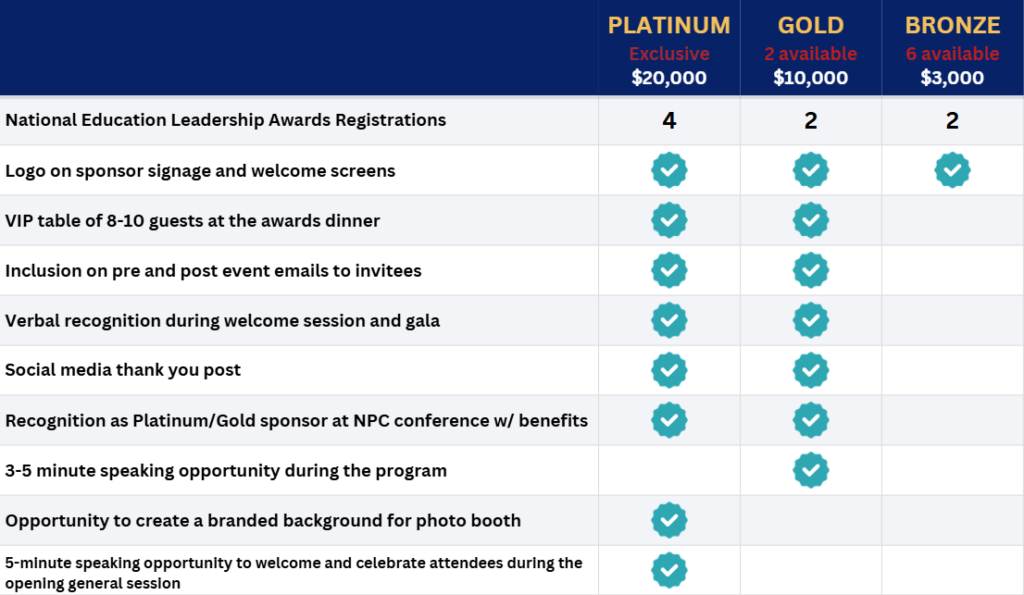Click Gold checkmark for sponsor signage logo

[811, 170]
